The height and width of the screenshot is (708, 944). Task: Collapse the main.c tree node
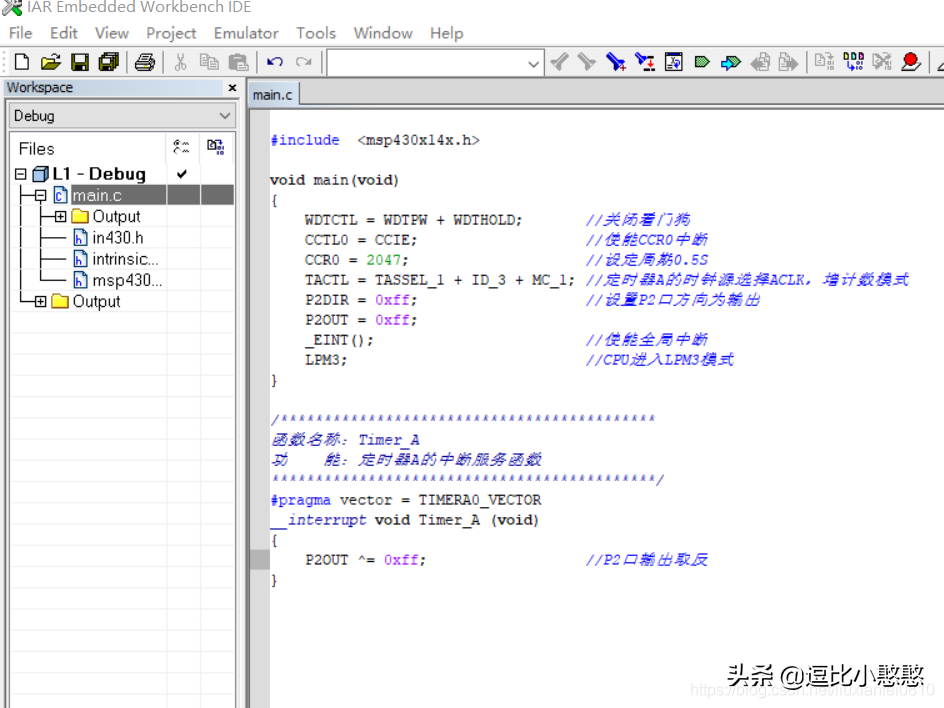tap(40, 196)
